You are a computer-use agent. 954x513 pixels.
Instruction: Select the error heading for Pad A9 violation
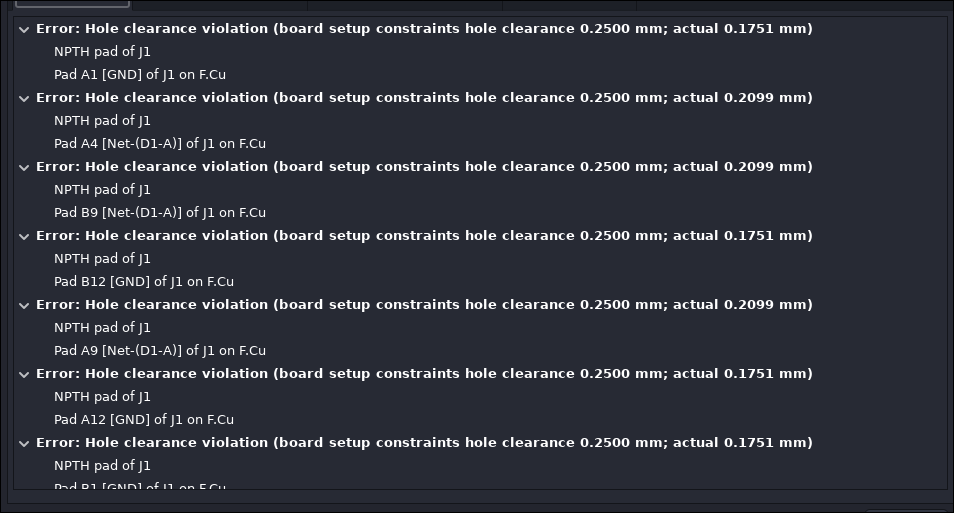[x=424, y=305]
